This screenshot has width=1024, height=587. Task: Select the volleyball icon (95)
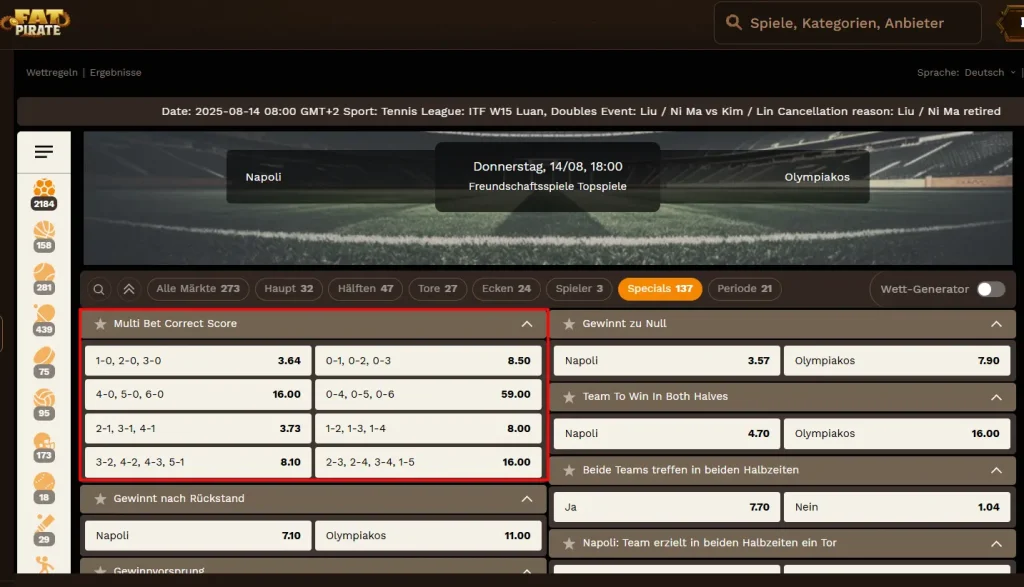pyautogui.click(x=44, y=404)
